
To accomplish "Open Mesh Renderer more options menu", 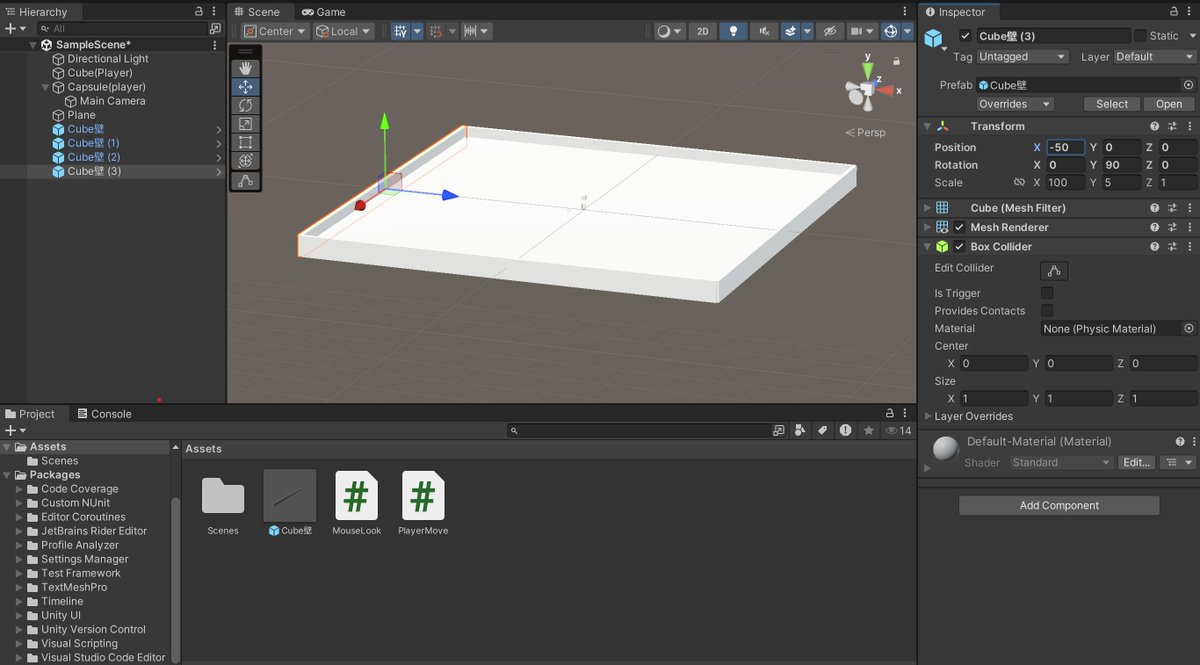I will (x=1189, y=227).
